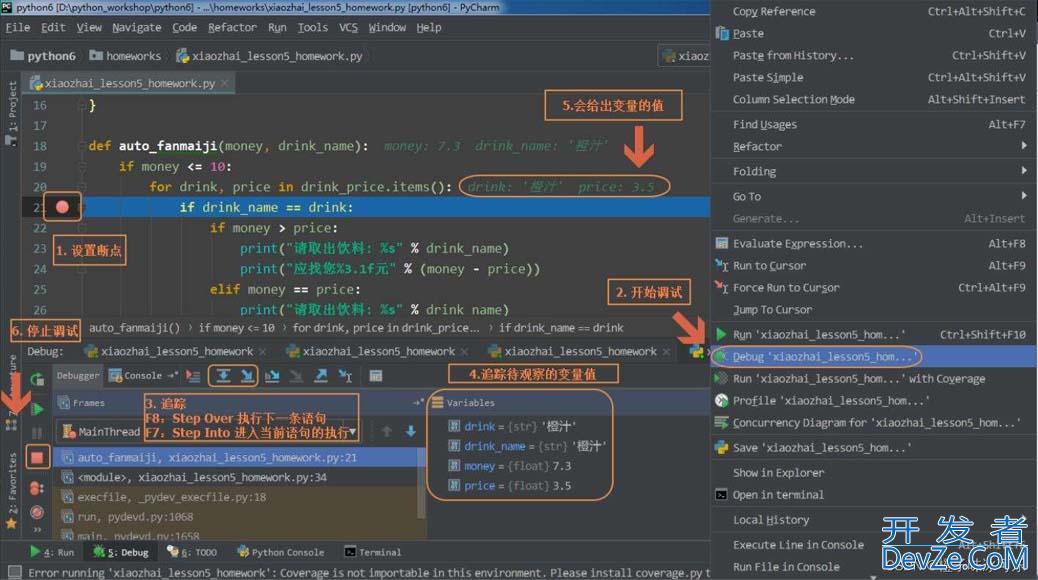1038x580 pixels.
Task: Open the 2: Favorites side panel
Action: click(x=11, y=490)
